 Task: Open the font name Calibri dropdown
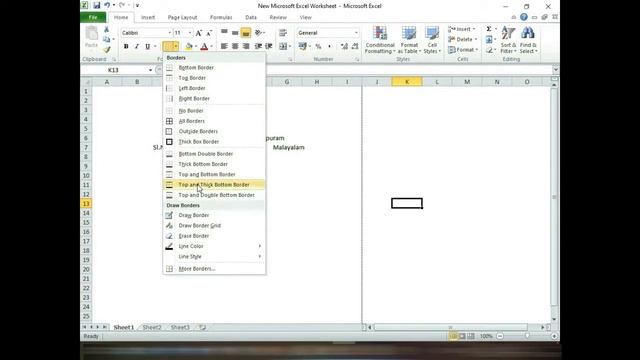click(170, 33)
